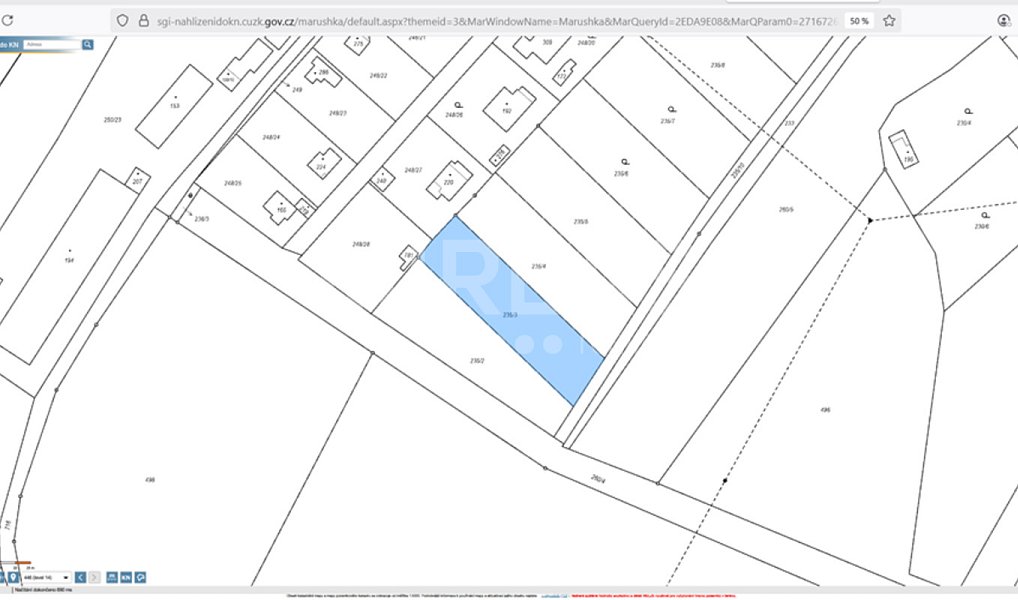Show site security info via the padlock
The height and width of the screenshot is (600, 1018).
(143, 21)
